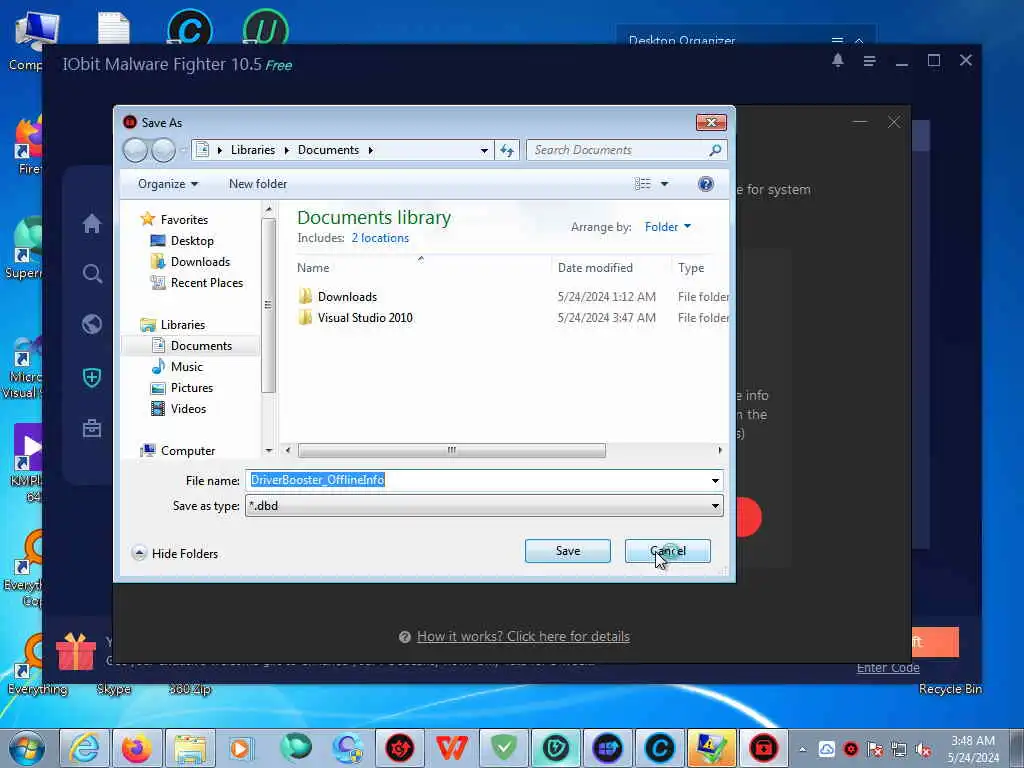Click the Enter Code link
Viewport: 1024px width, 768px height.
tap(888, 667)
